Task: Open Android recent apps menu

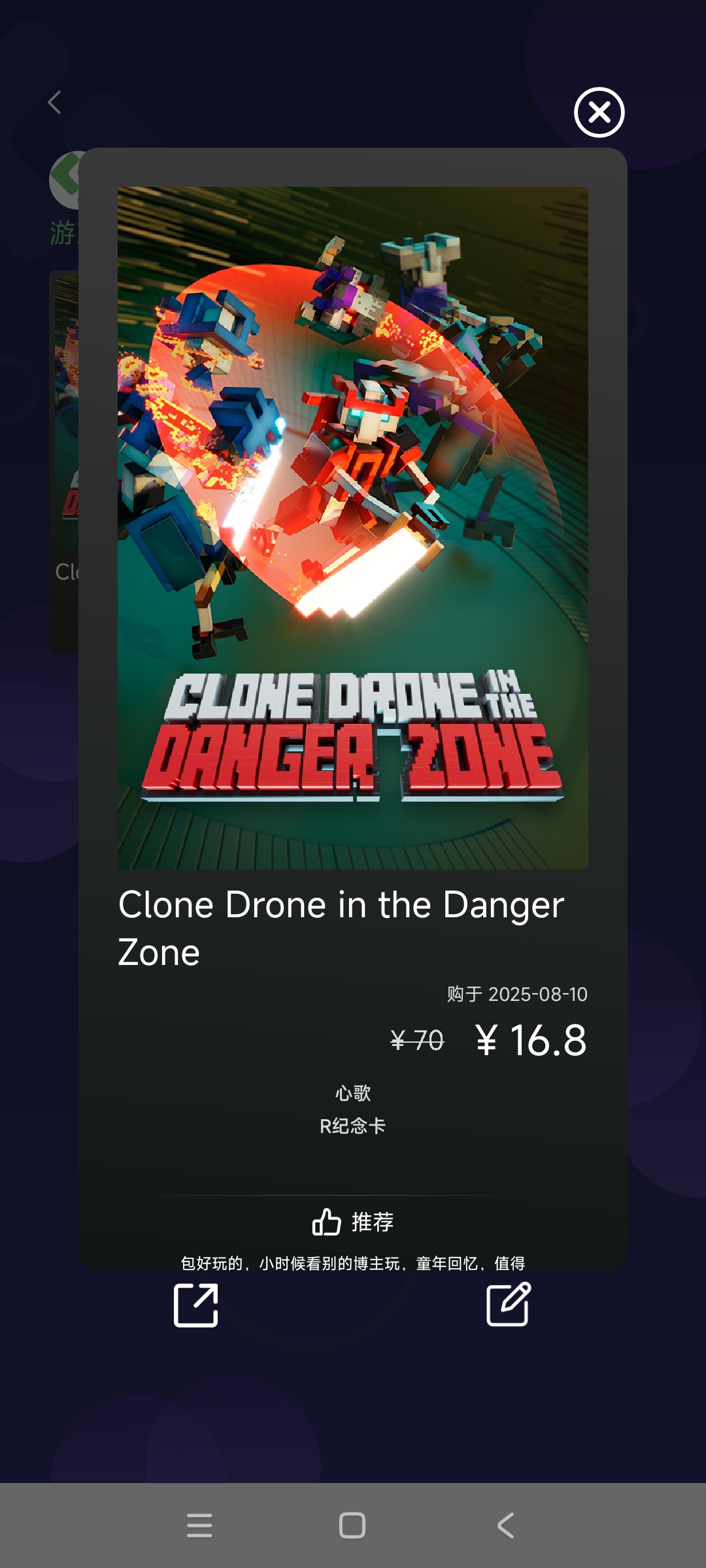Action: point(199,1526)
